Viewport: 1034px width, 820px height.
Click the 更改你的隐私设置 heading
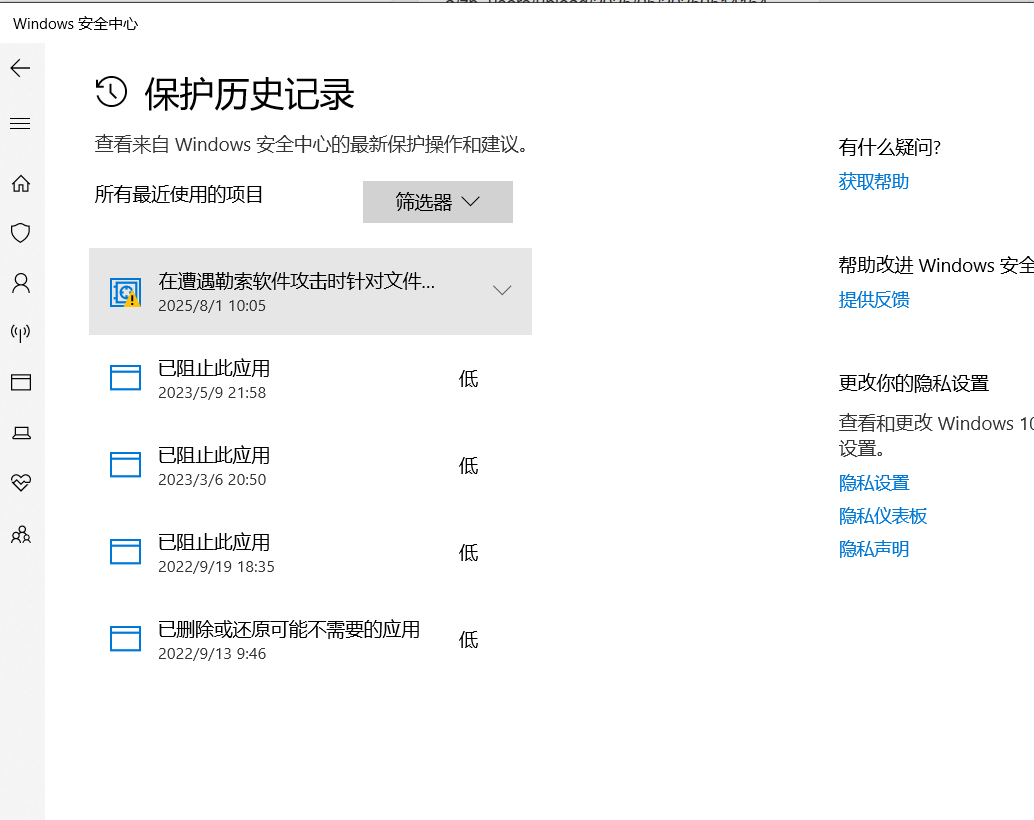click(x=913, y=383)
